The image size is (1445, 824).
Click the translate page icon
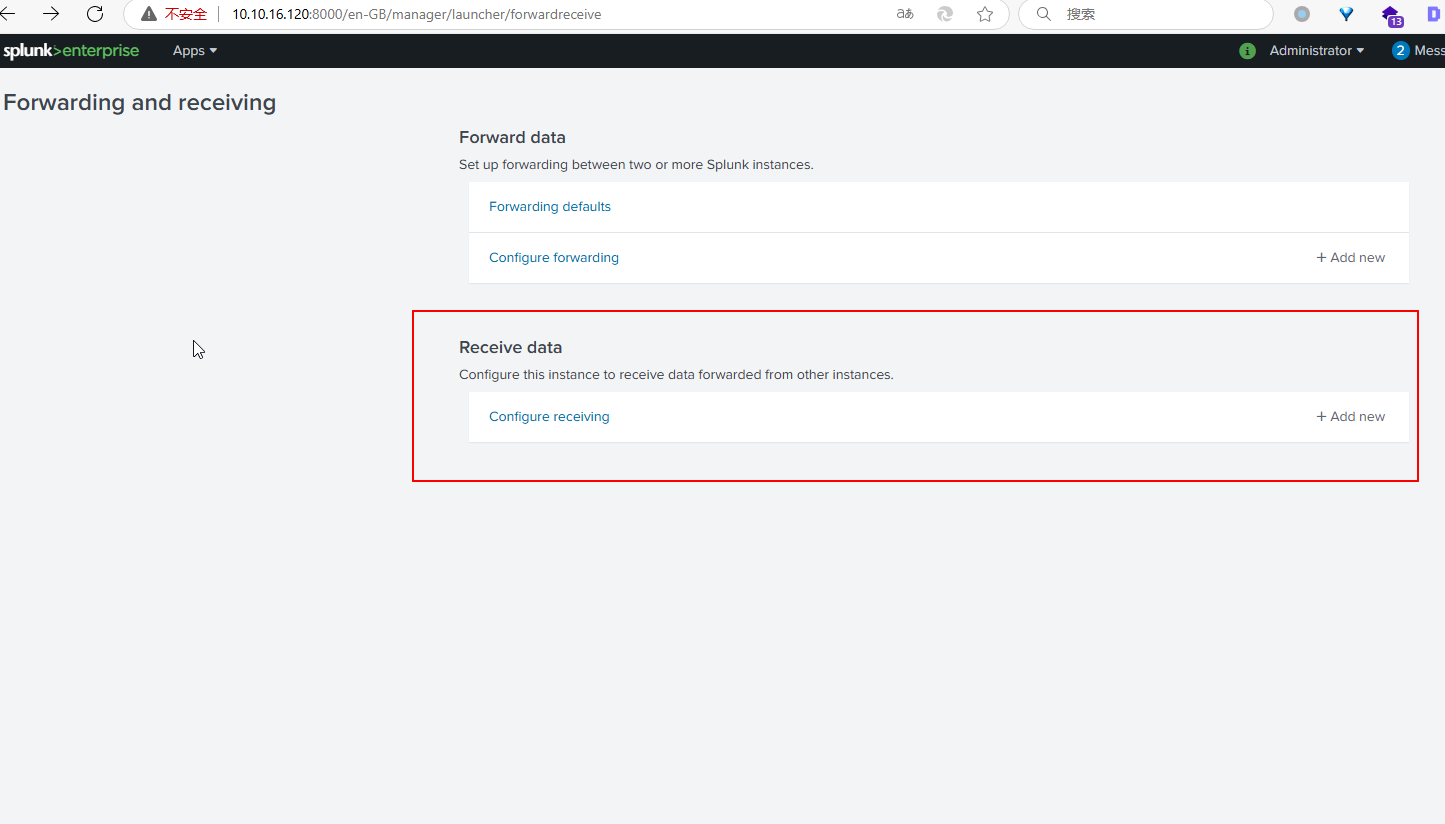pyautogui.click(x=905, y=14)
